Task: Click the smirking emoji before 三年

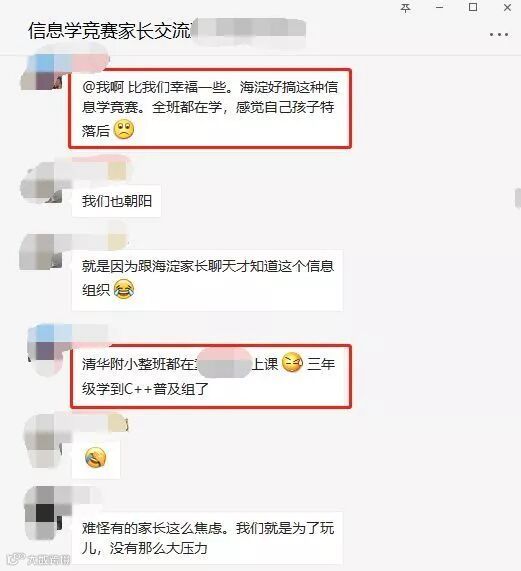Action: coord(292,363)
